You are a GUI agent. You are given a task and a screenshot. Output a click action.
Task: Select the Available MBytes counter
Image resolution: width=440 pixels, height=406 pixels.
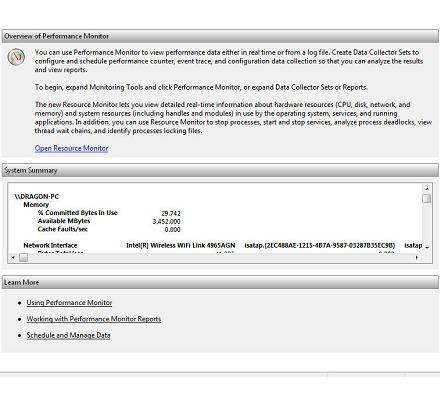coord(64,221)
